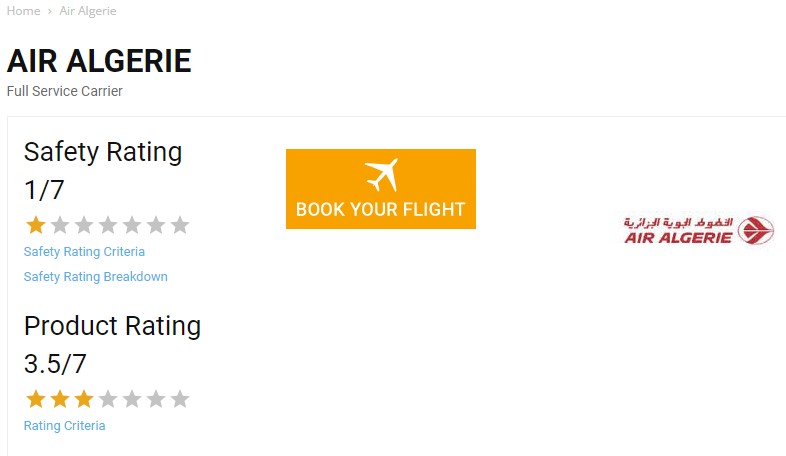Click the airplane icon in booking button

(x=381, y=175)
